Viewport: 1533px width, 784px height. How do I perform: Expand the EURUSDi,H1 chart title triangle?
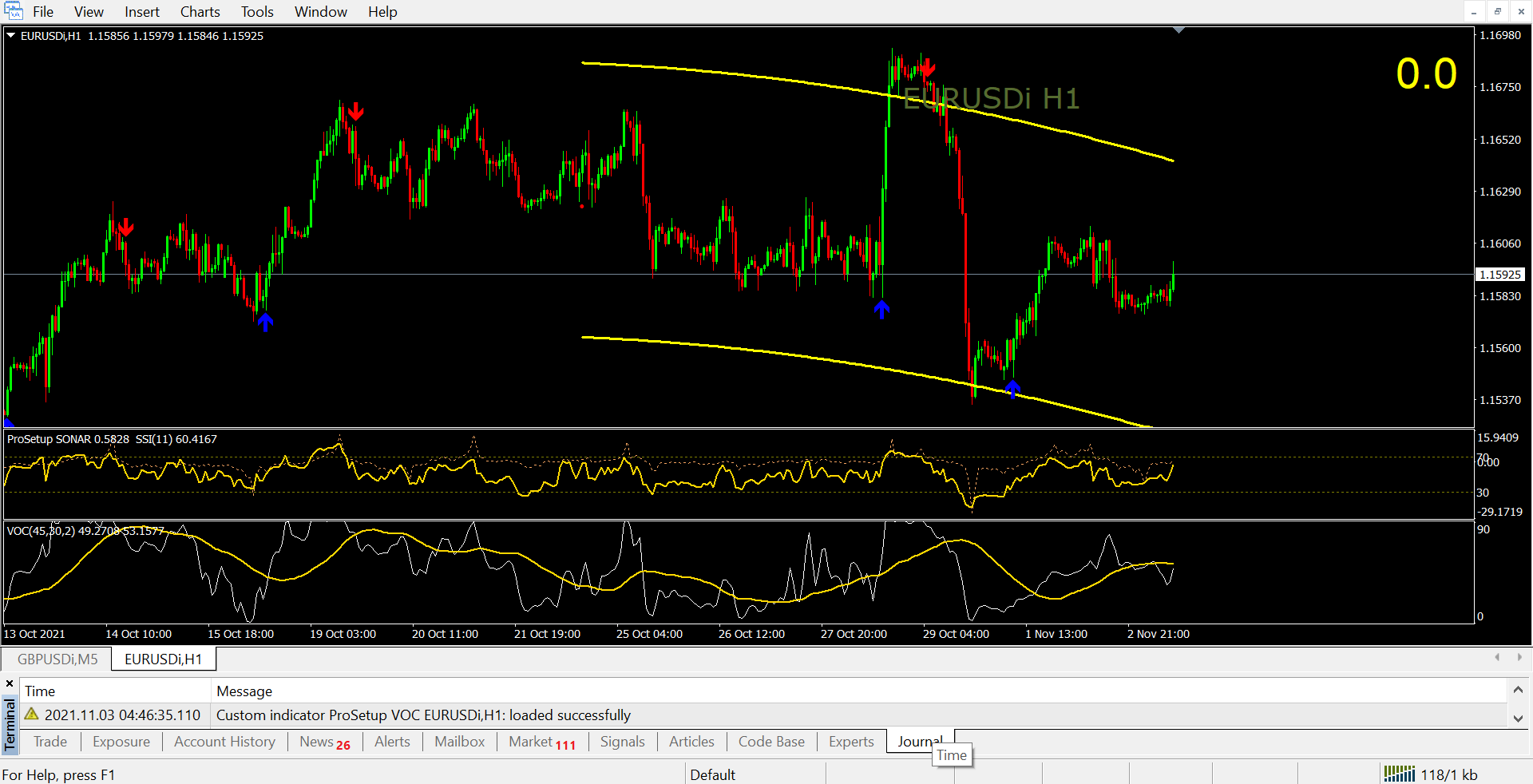click(x=11, y=36)
